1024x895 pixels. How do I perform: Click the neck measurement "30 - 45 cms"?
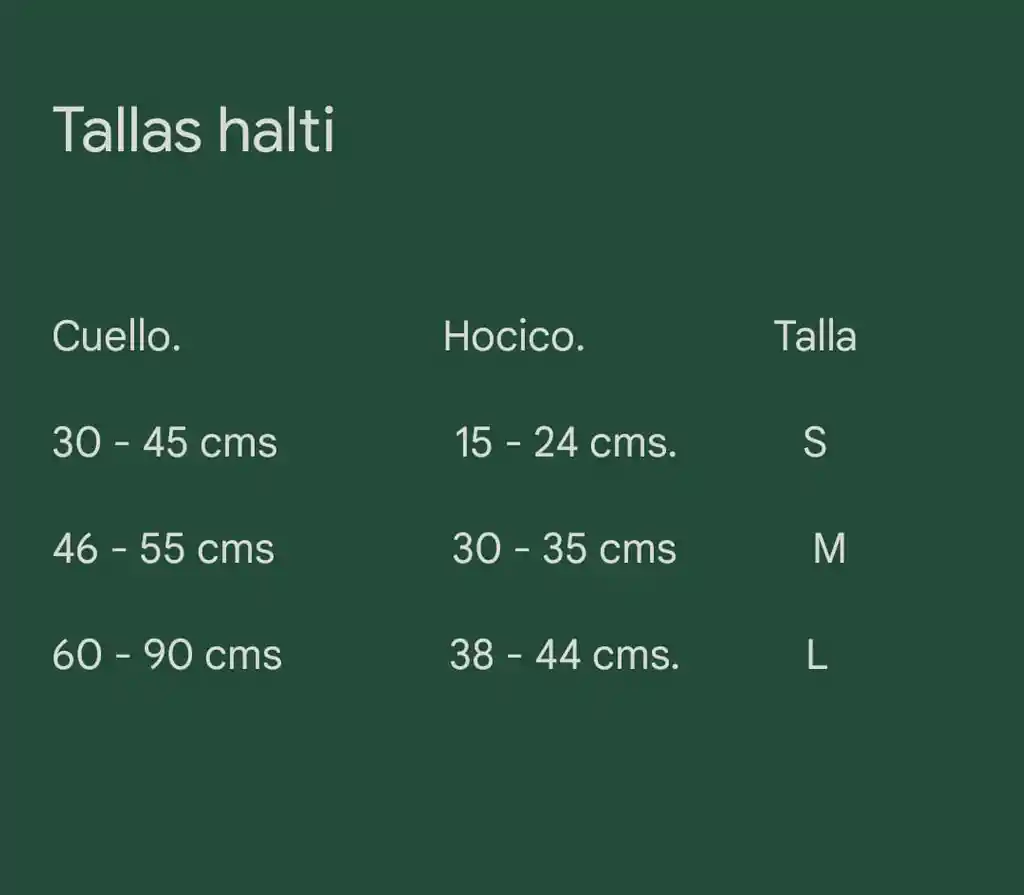(165, 442)
